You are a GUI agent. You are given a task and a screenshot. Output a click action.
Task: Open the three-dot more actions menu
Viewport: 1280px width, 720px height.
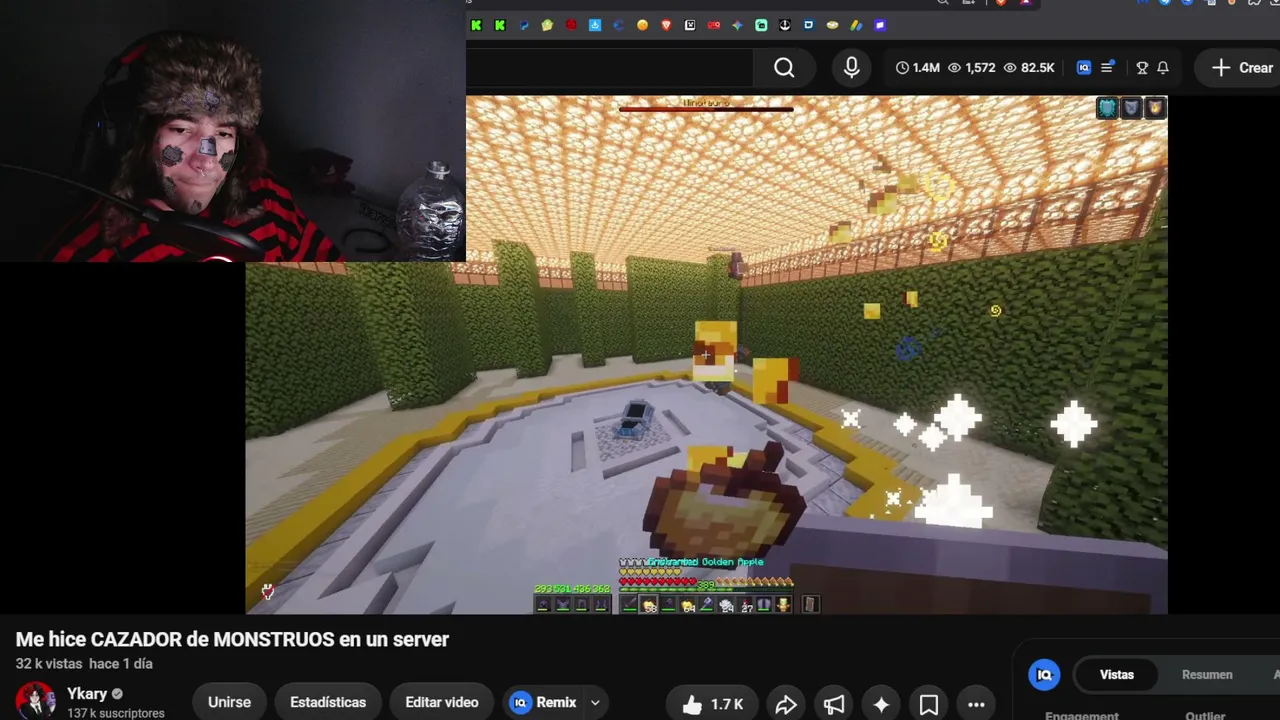coord(976,704)
